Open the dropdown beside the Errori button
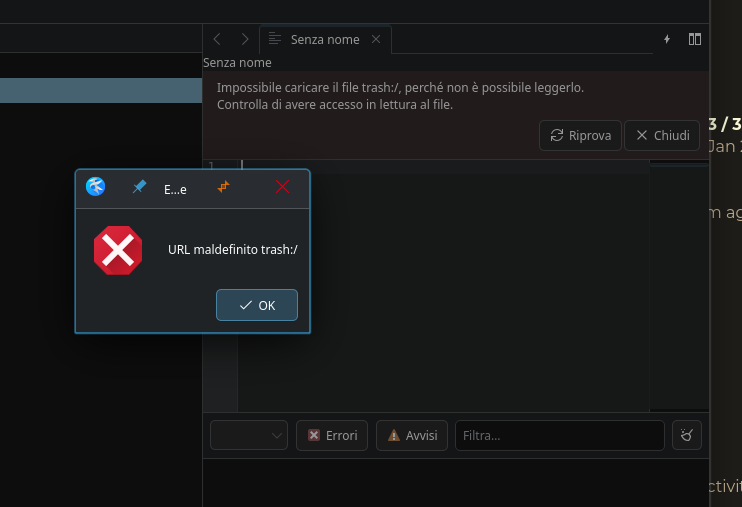742x507 pixels. 249,435
